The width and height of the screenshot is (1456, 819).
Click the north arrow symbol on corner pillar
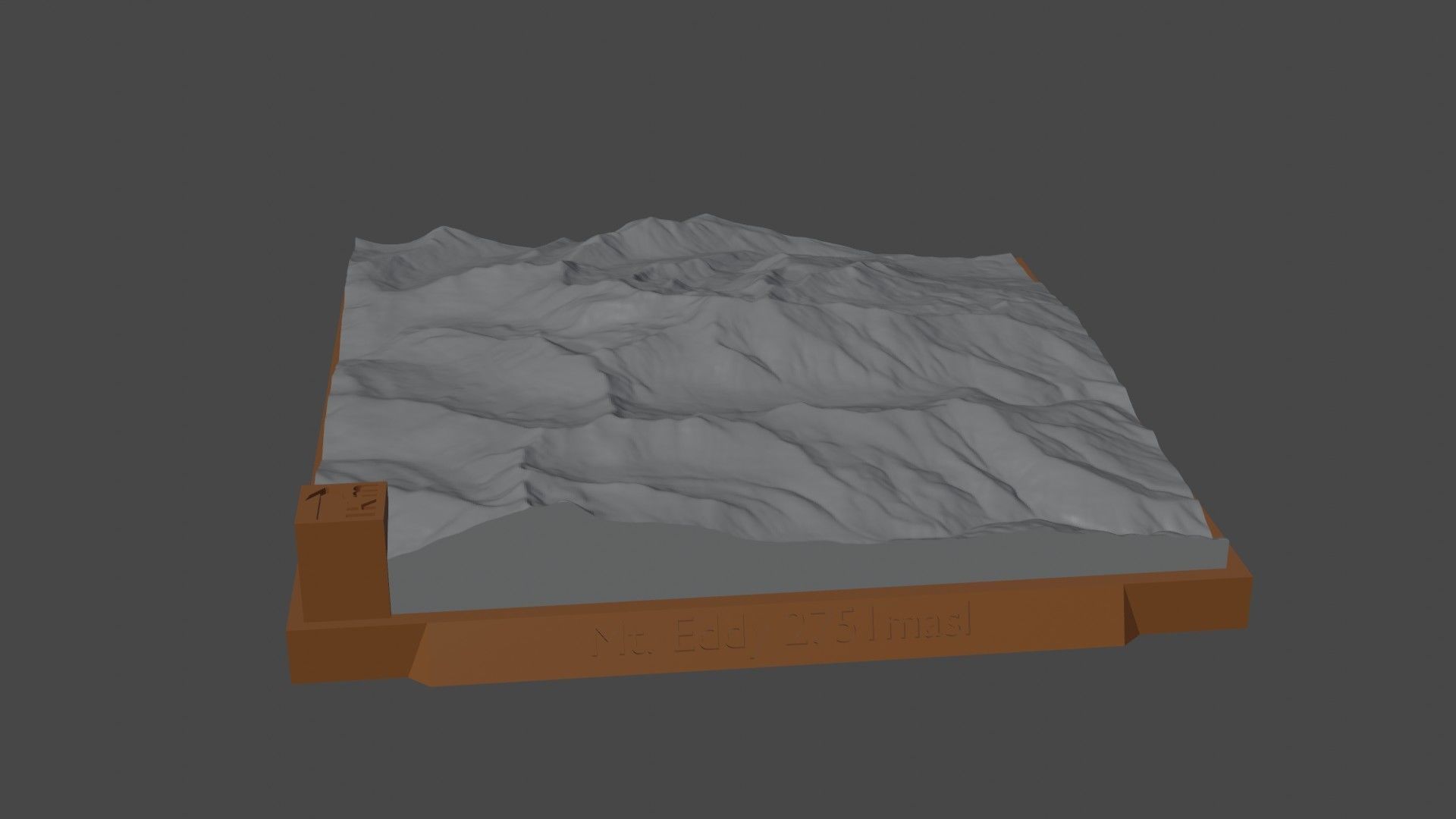(x=318, y=504)
